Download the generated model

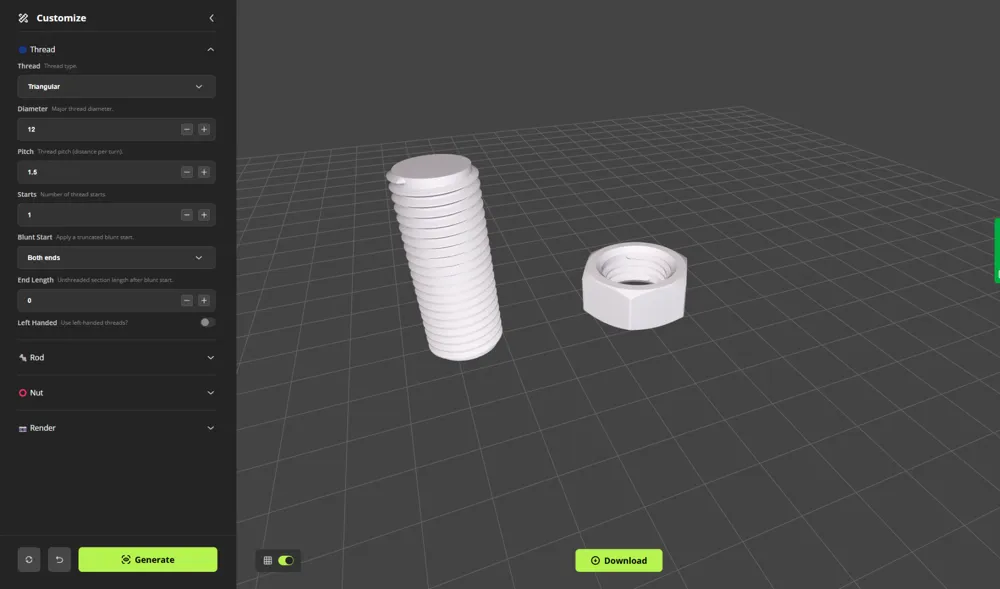pyautogui.click(x=618, y=560)
